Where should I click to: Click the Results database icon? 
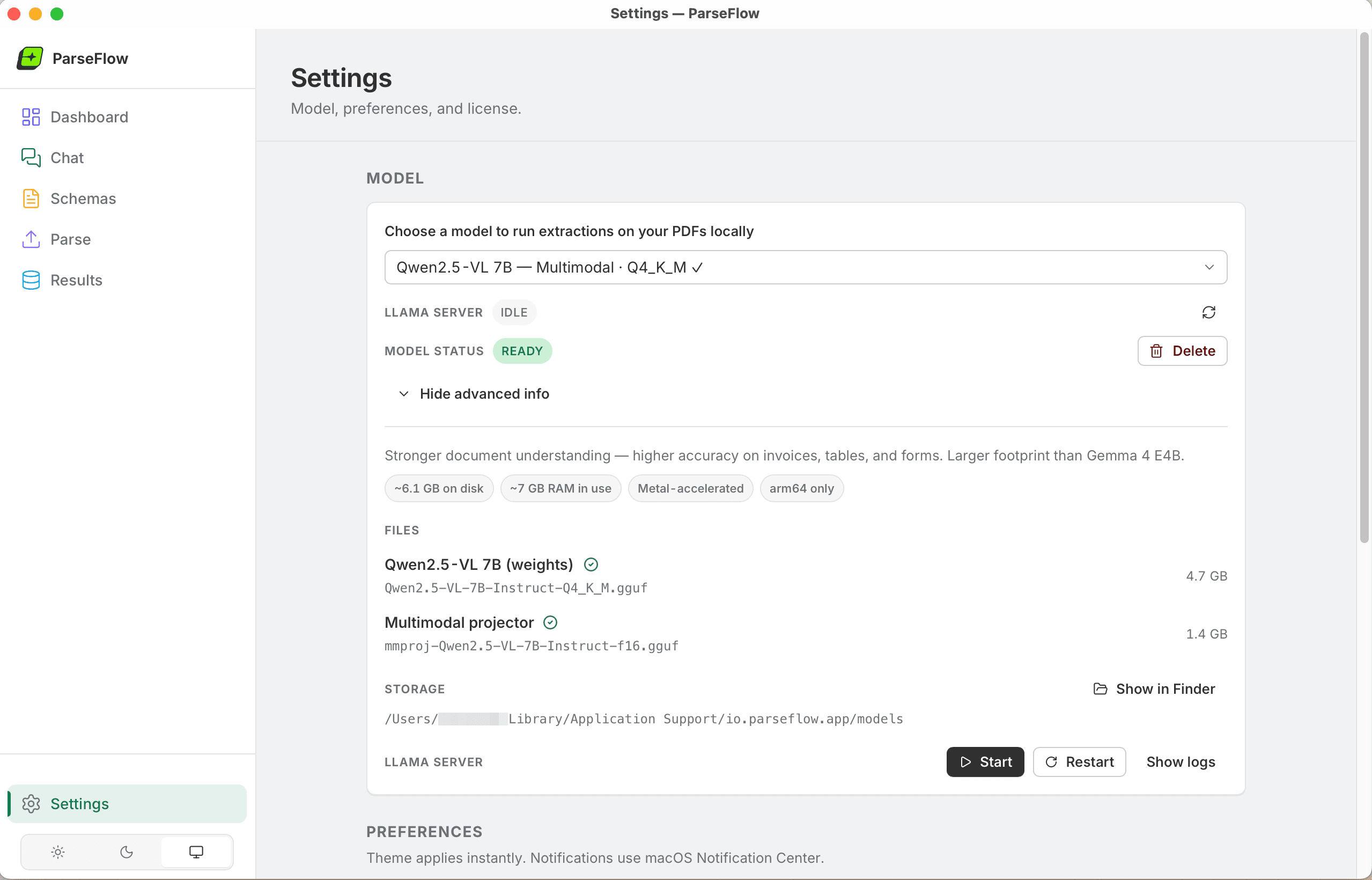31,280
